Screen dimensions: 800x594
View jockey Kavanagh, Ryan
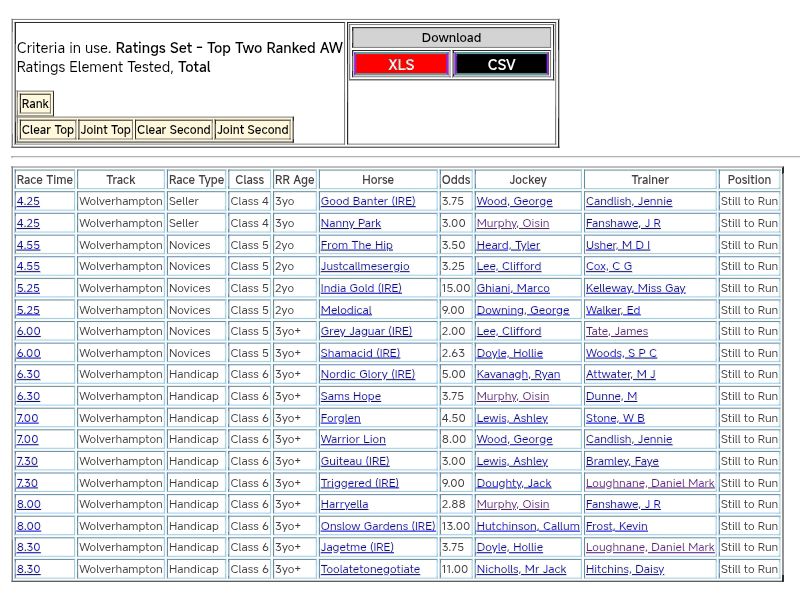pos(518,375)
